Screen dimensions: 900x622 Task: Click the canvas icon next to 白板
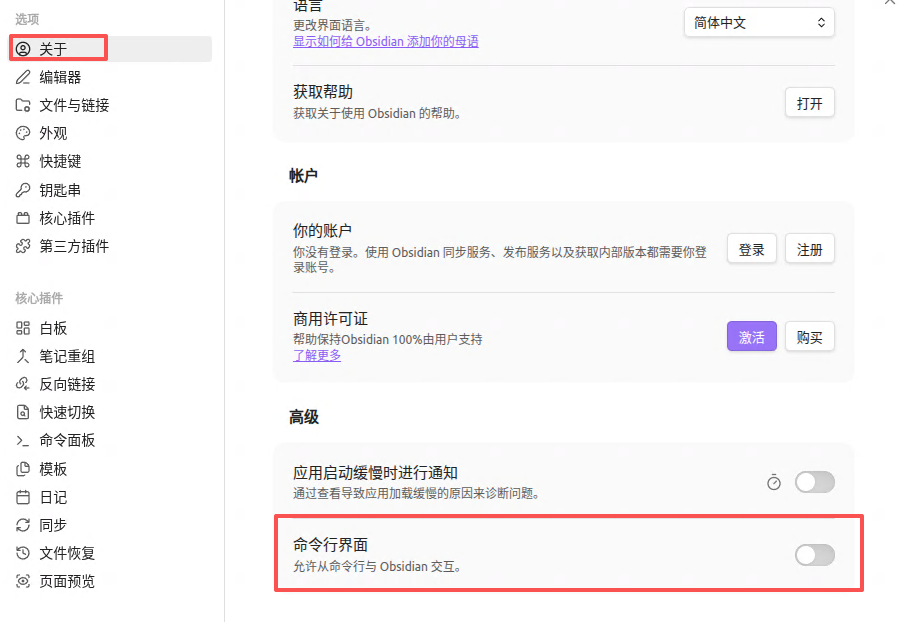pyautogui.click(x=23, y=328)
